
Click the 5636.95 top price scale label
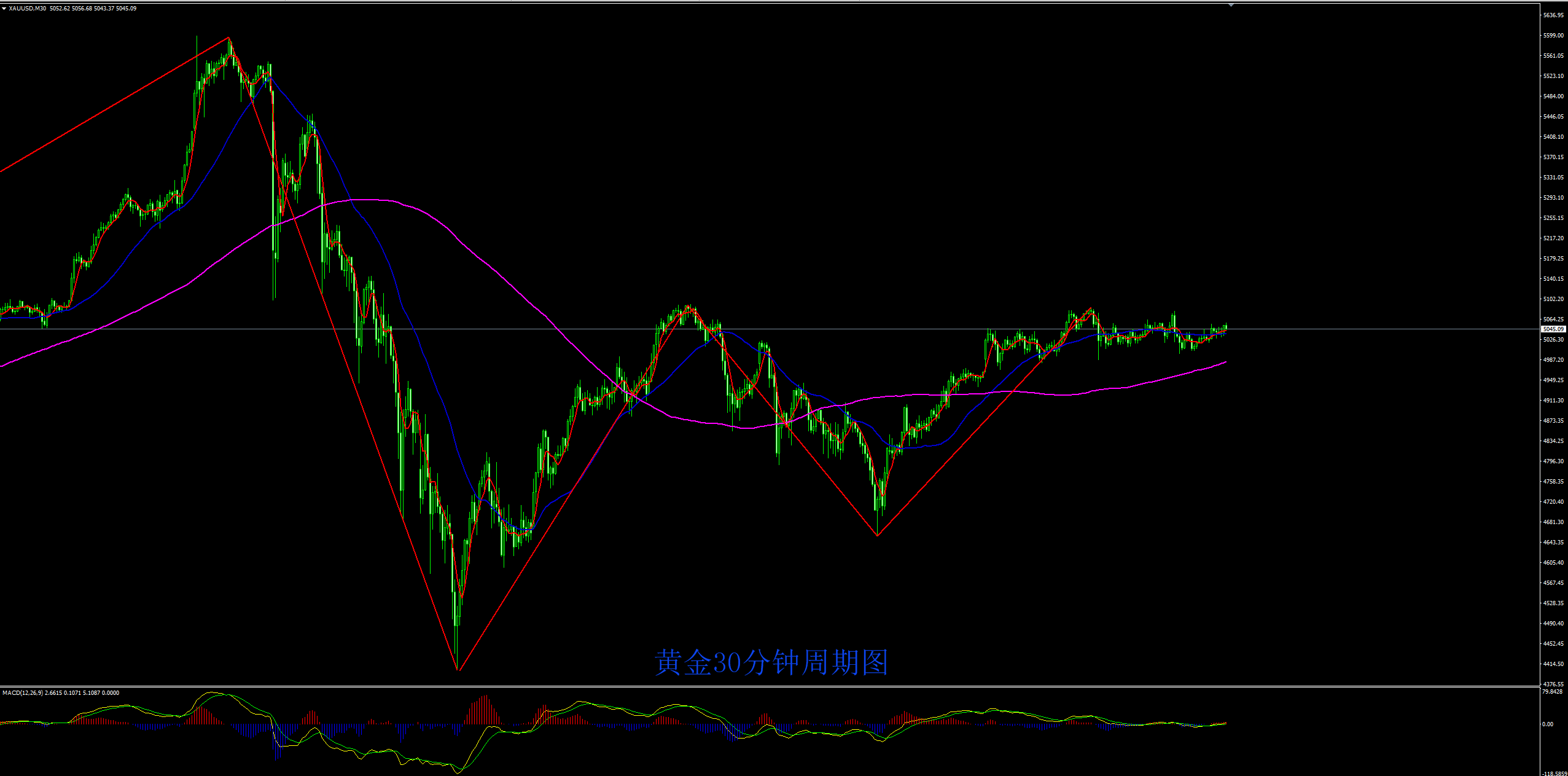[1554, 15]
